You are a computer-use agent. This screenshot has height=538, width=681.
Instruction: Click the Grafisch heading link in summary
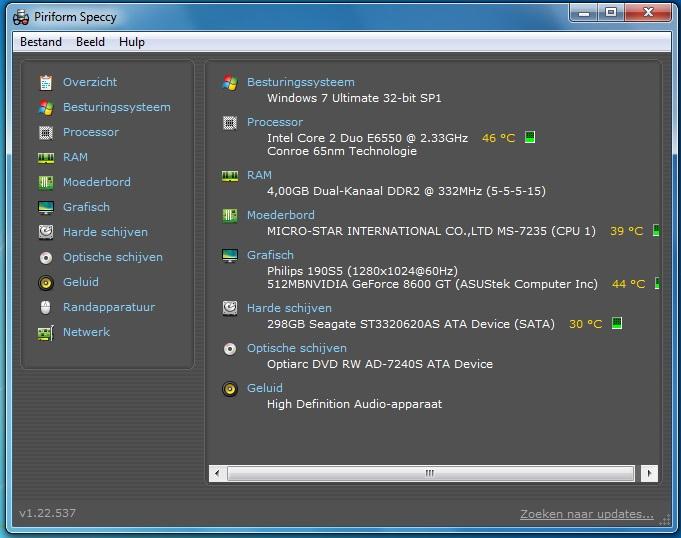point(270,255)
